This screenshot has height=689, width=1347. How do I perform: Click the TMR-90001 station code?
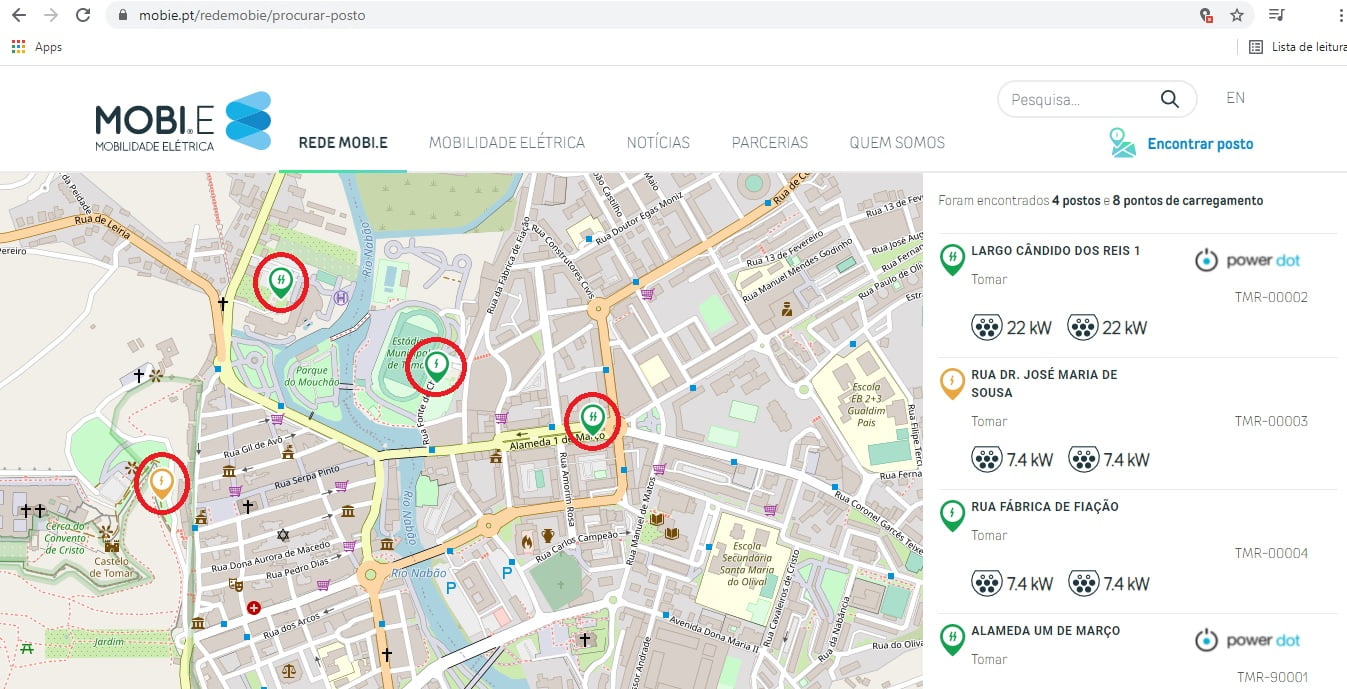point(1272,677)
